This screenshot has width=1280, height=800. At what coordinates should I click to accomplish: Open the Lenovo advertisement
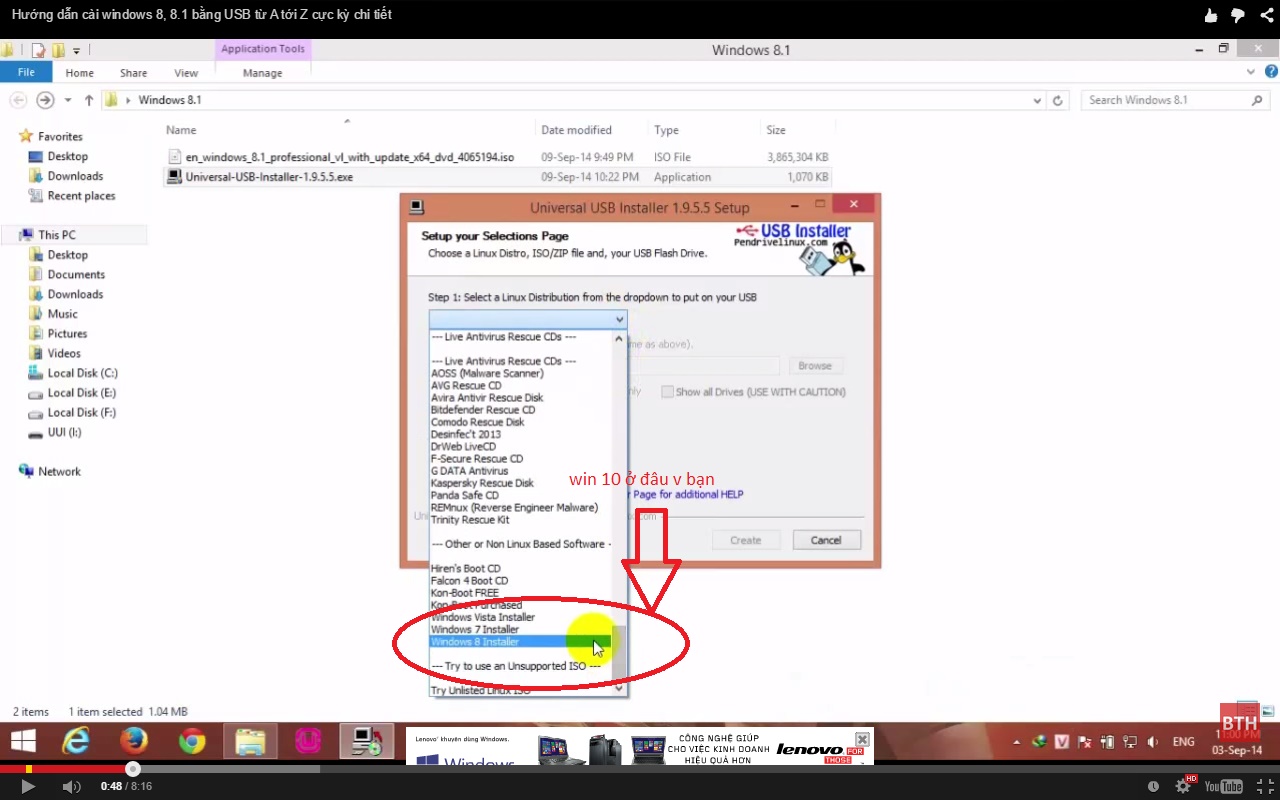[x=640, y=747]
